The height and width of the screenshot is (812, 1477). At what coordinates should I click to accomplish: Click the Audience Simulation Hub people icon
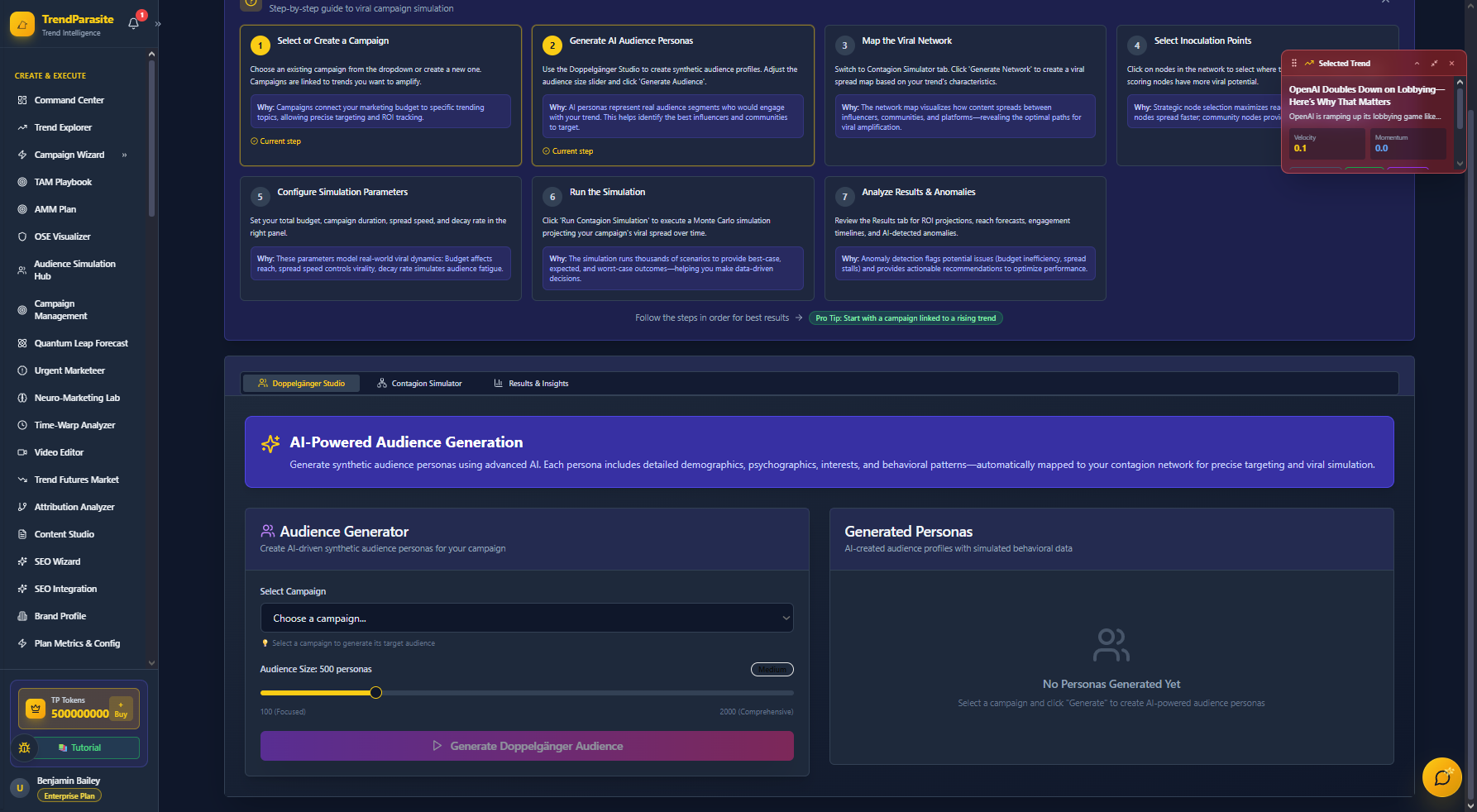click(x=22, y=270)
